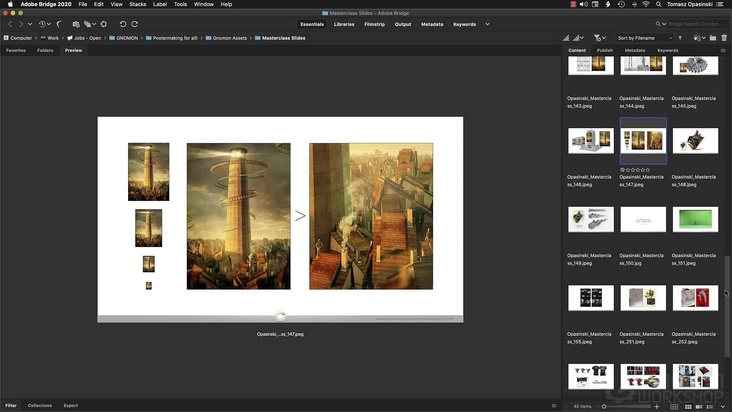
Task: Click the larger thumbnail size plus icon
Action: 657,406
